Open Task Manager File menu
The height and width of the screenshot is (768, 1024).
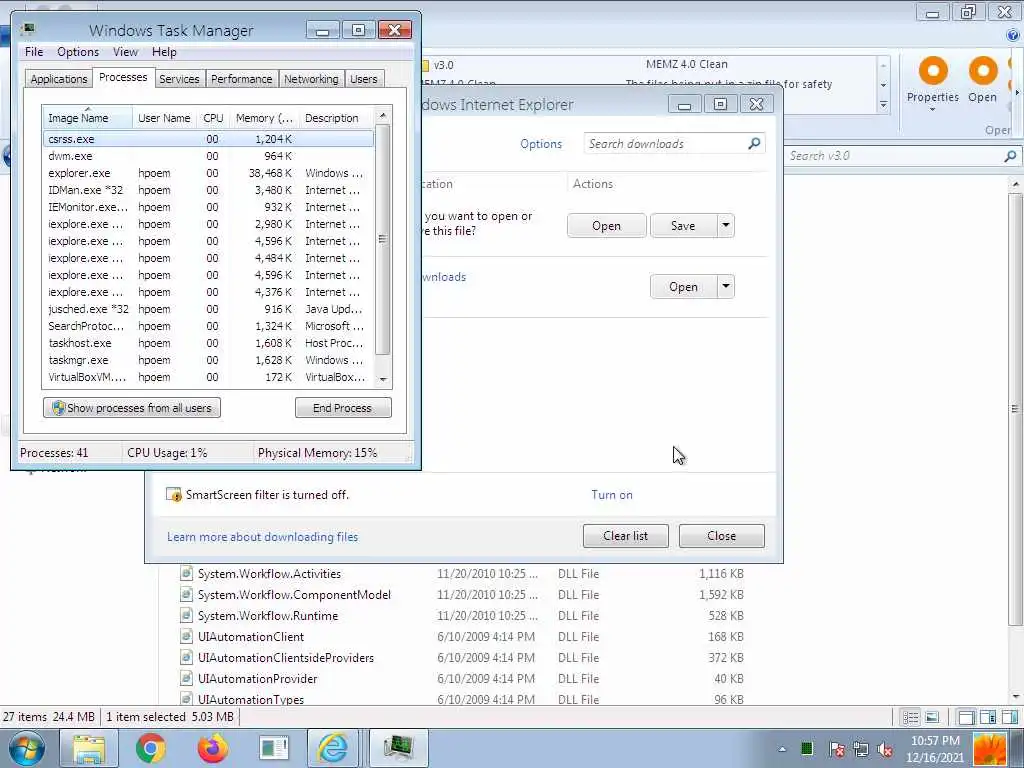[x=34, y=52]
